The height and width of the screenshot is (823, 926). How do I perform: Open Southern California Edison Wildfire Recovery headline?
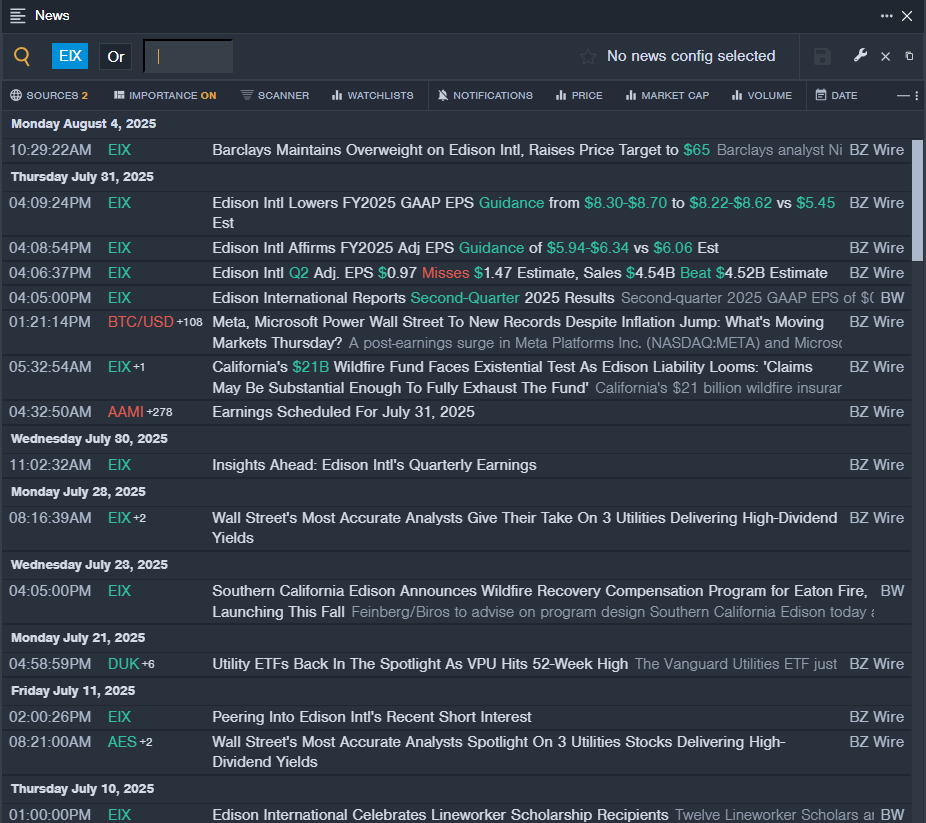[x=540, y=601]
